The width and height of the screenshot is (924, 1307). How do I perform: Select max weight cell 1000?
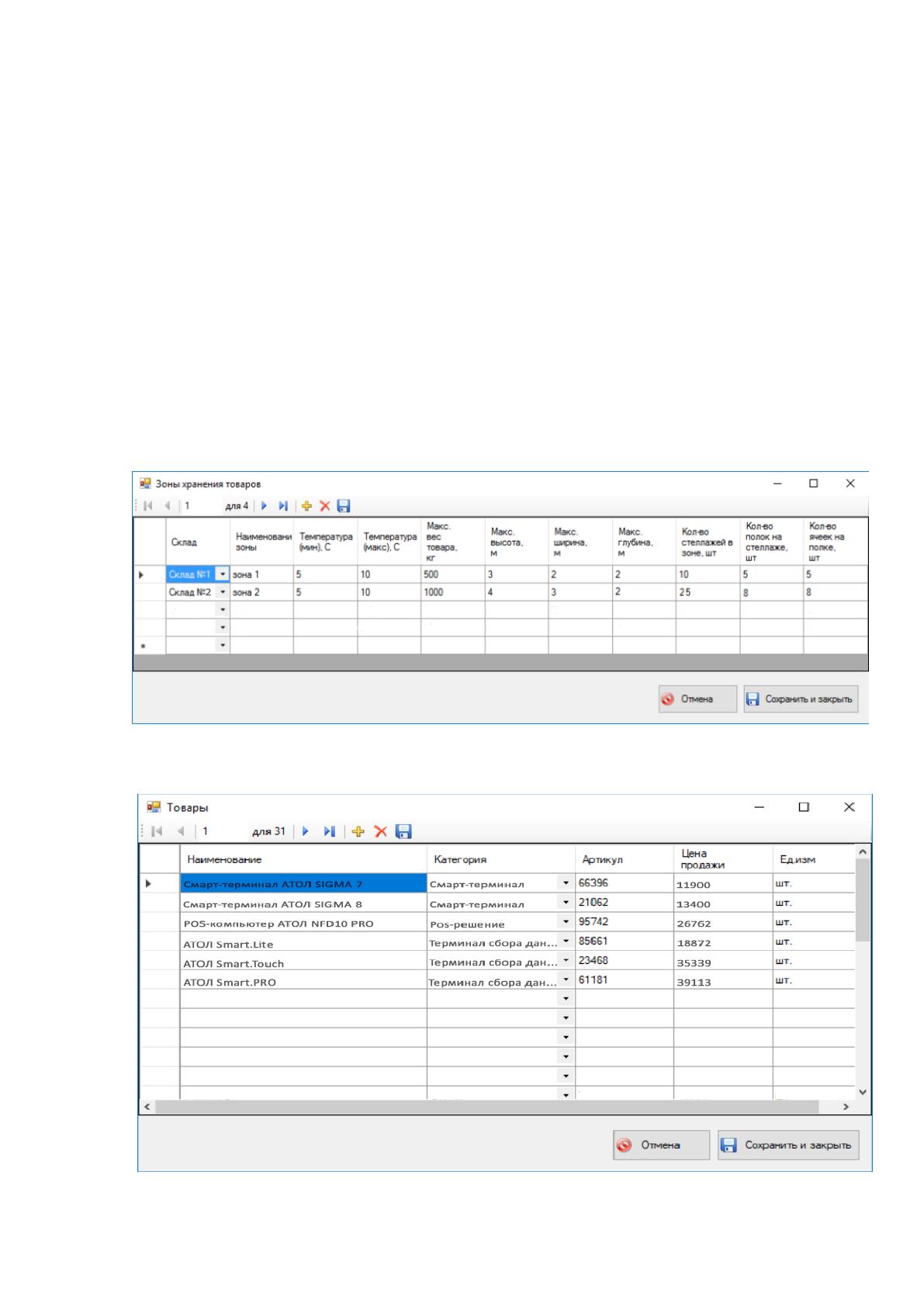click(453, 592)
